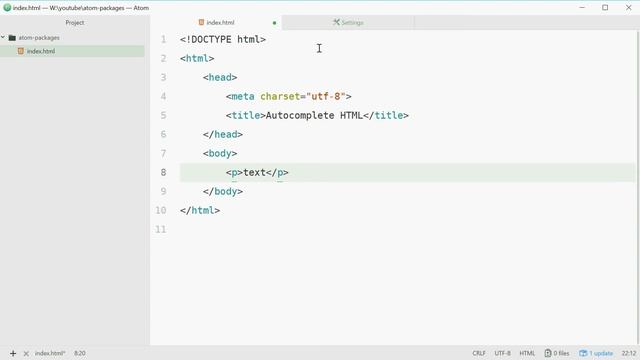
Task: Click "utf-8" string value
Action: click(x=326, y=96)
